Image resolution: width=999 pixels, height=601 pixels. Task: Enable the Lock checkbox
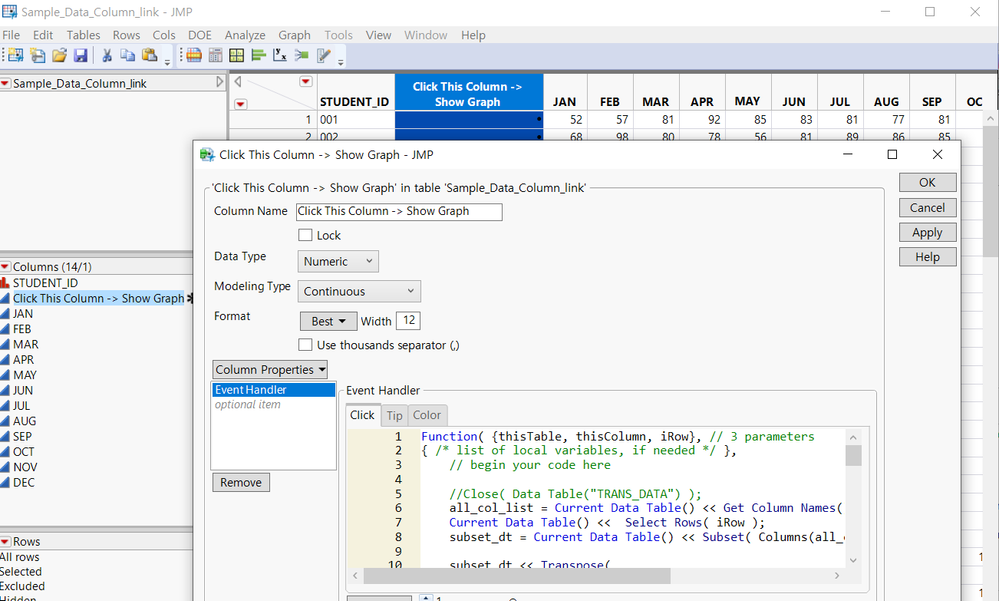click(x=306, y=236)
